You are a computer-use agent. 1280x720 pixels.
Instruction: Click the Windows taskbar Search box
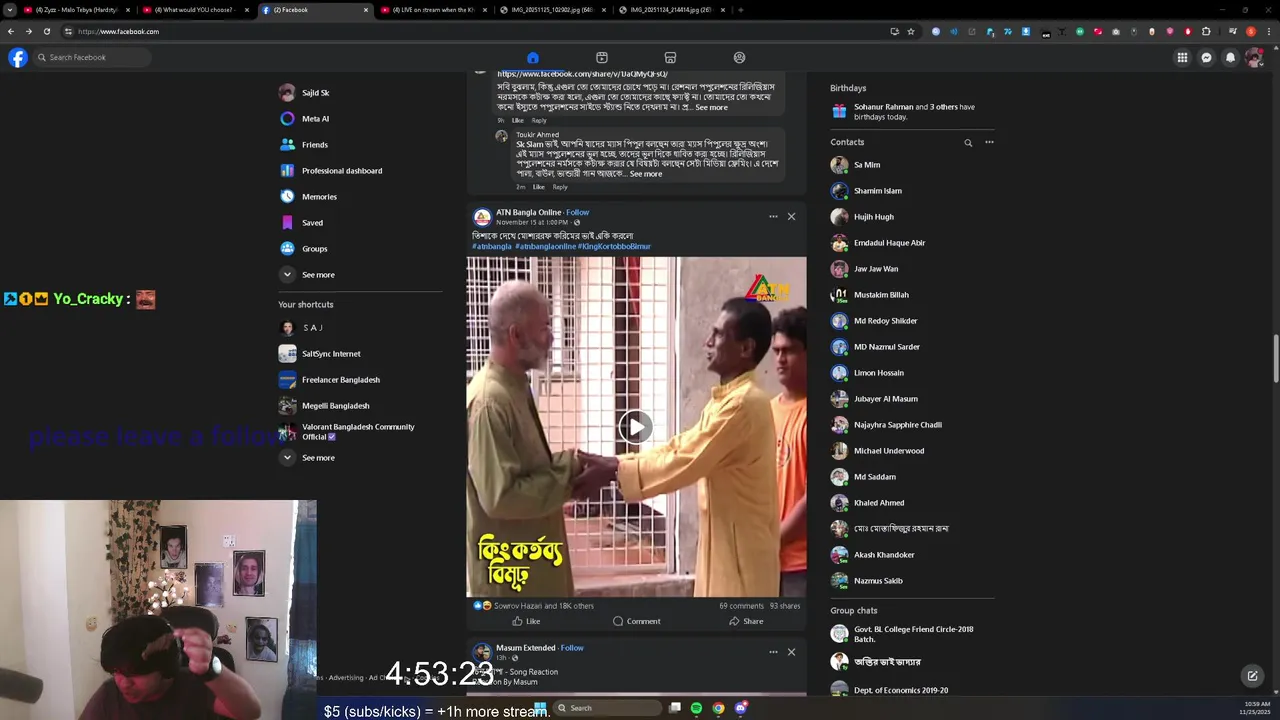pyautogui.click(x=607, y=708)
